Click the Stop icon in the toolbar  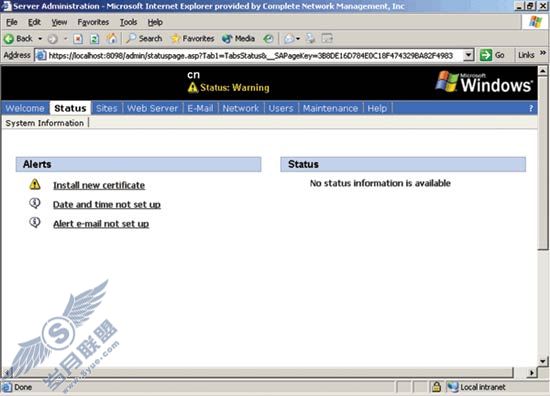78,39
